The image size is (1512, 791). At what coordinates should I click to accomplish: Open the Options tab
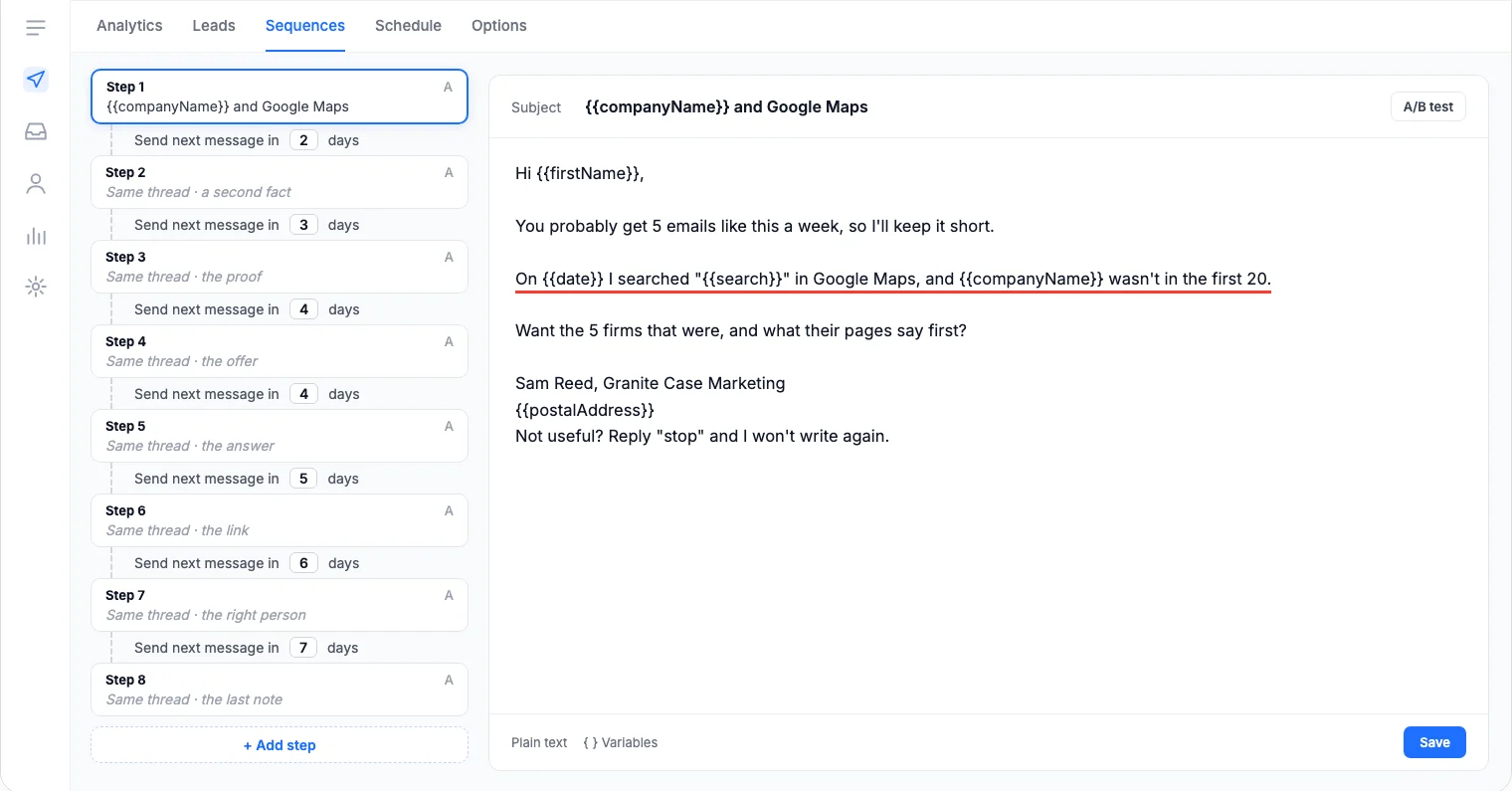499,26
